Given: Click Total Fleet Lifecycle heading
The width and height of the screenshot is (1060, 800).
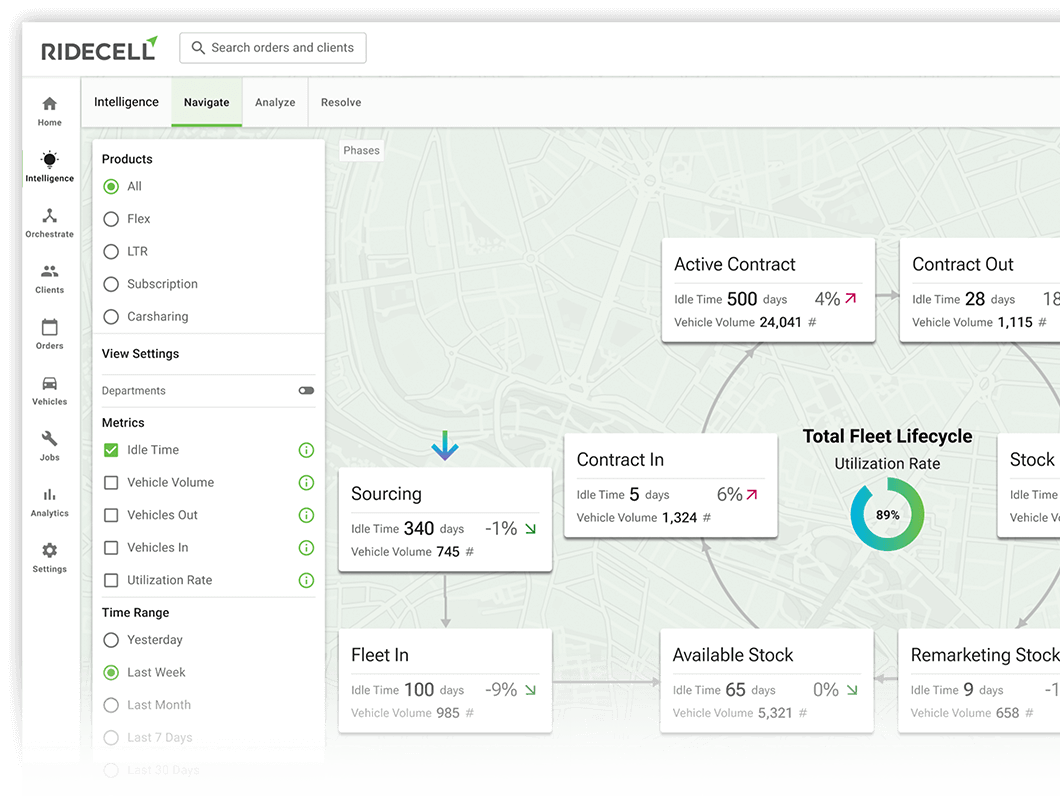Looking at the screenshot, I should point(887,436).
